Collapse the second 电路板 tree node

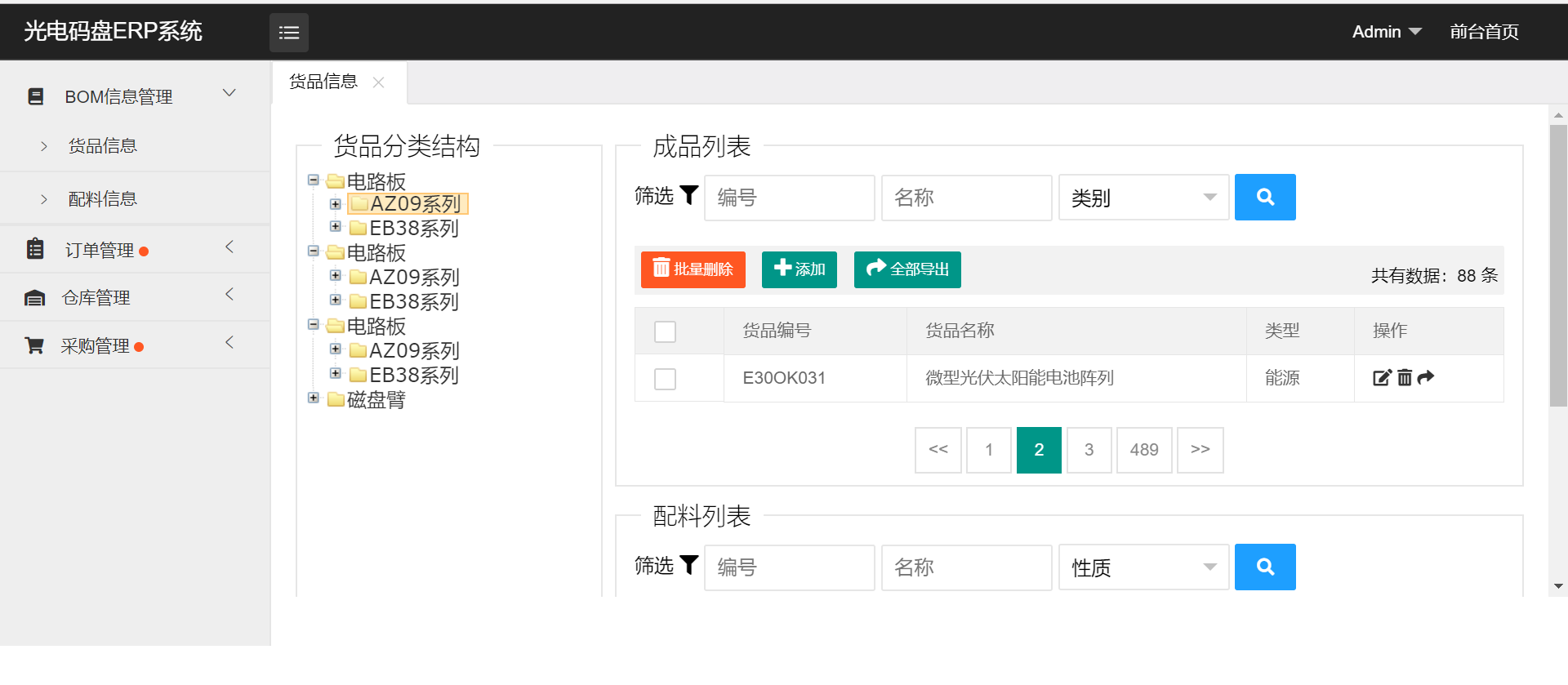[x=314, y=251]
